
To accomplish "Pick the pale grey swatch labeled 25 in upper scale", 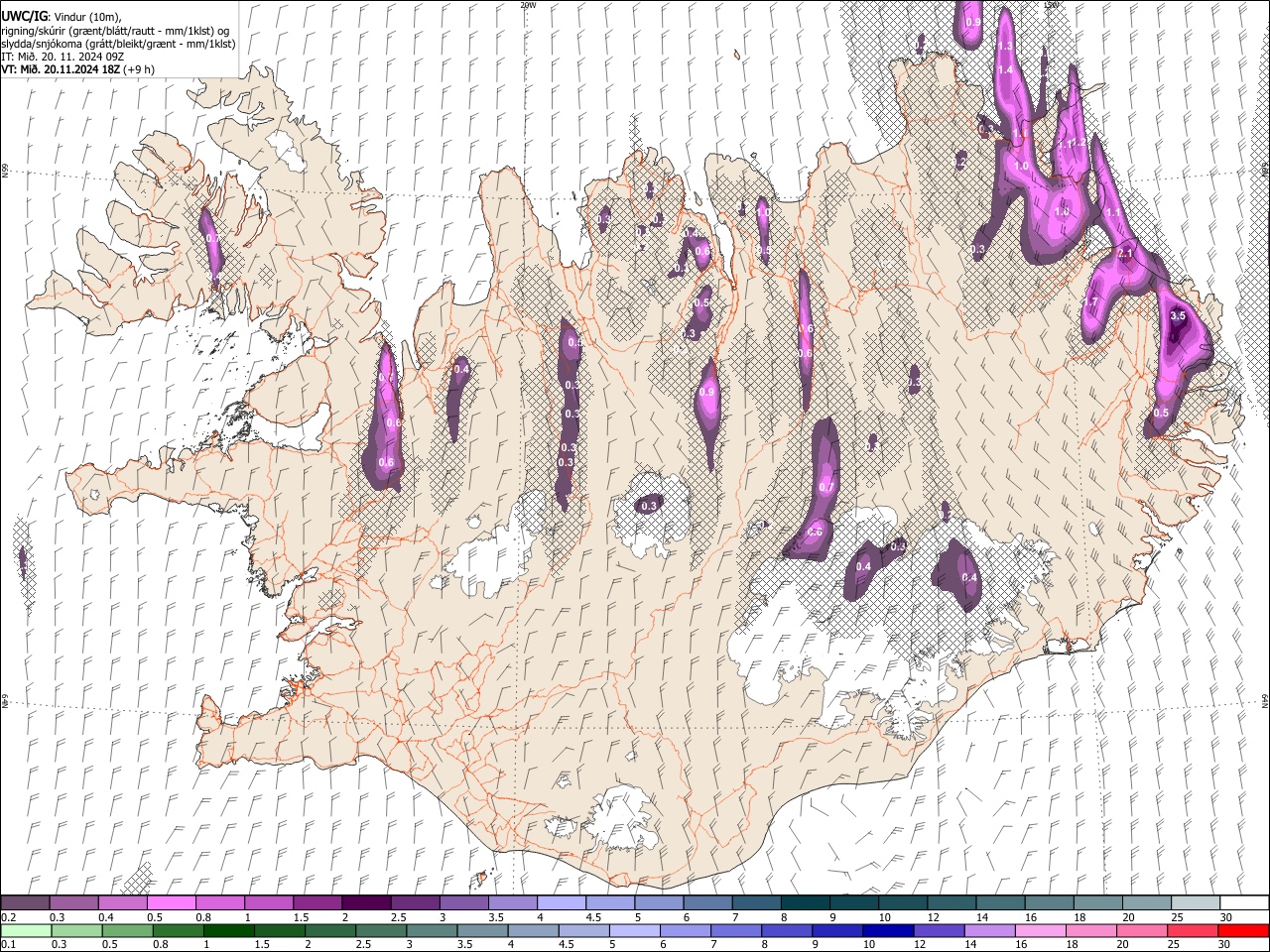I will 1194,902.
